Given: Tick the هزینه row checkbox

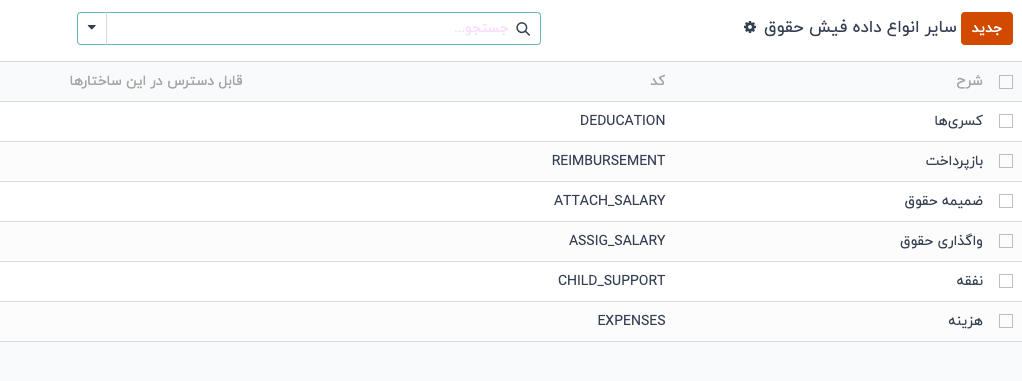Looking at the screenshot, I should click(x=1006, y=321).
